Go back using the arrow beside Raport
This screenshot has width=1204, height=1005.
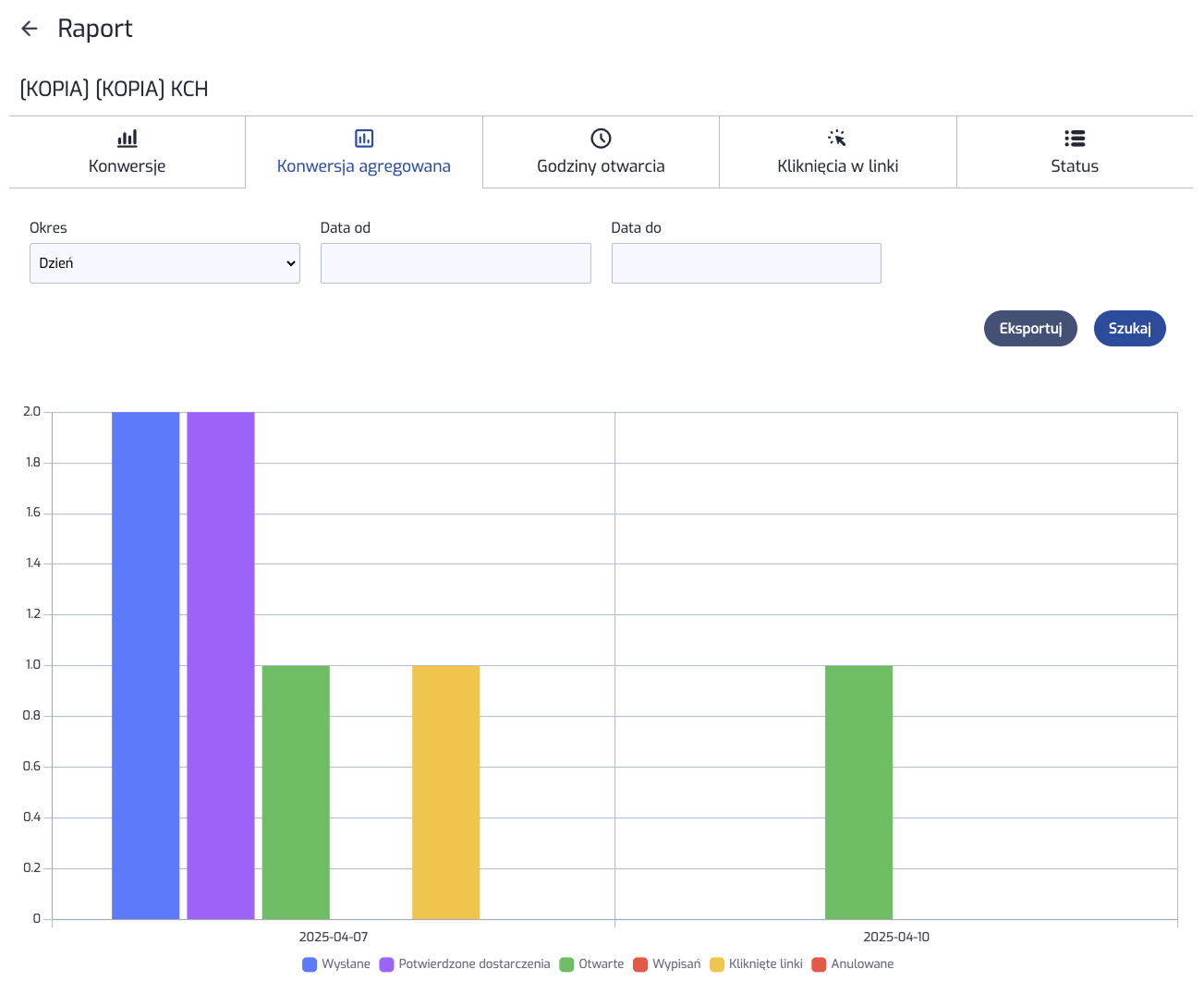point(30,29)
